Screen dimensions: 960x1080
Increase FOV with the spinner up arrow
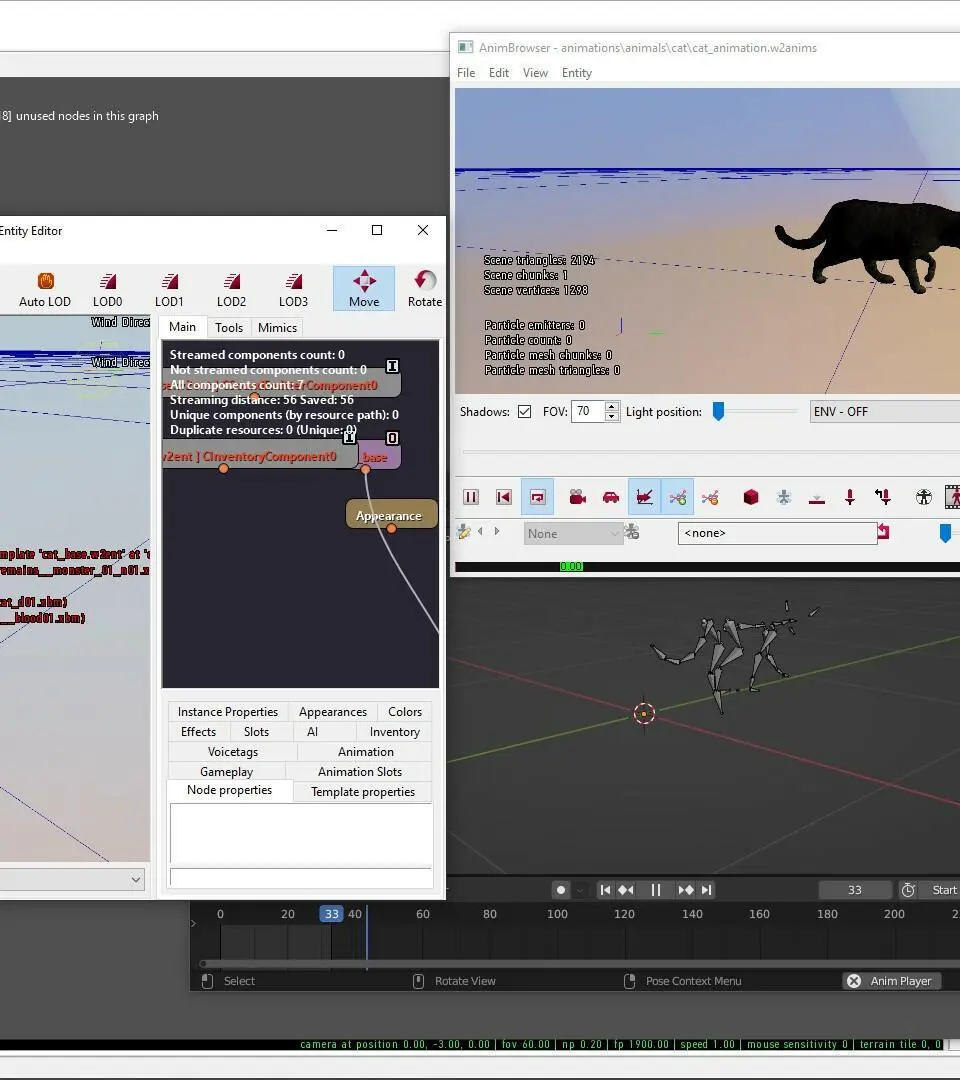612,406
